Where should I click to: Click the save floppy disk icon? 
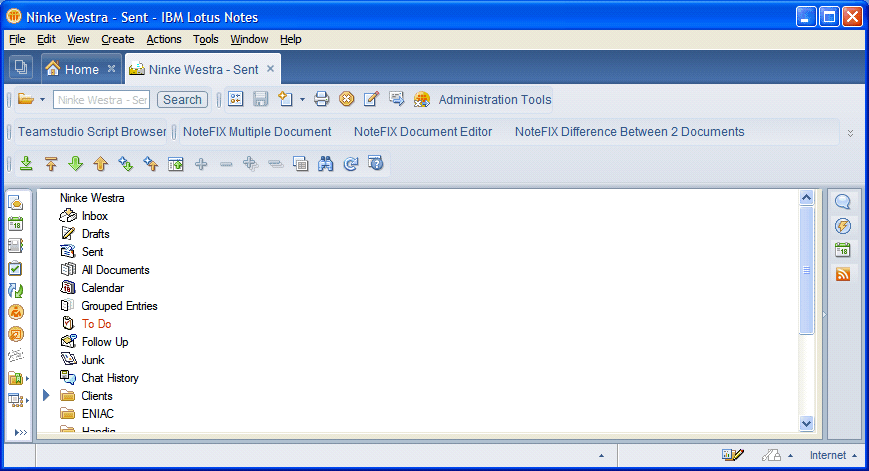[x=260, y=99]
